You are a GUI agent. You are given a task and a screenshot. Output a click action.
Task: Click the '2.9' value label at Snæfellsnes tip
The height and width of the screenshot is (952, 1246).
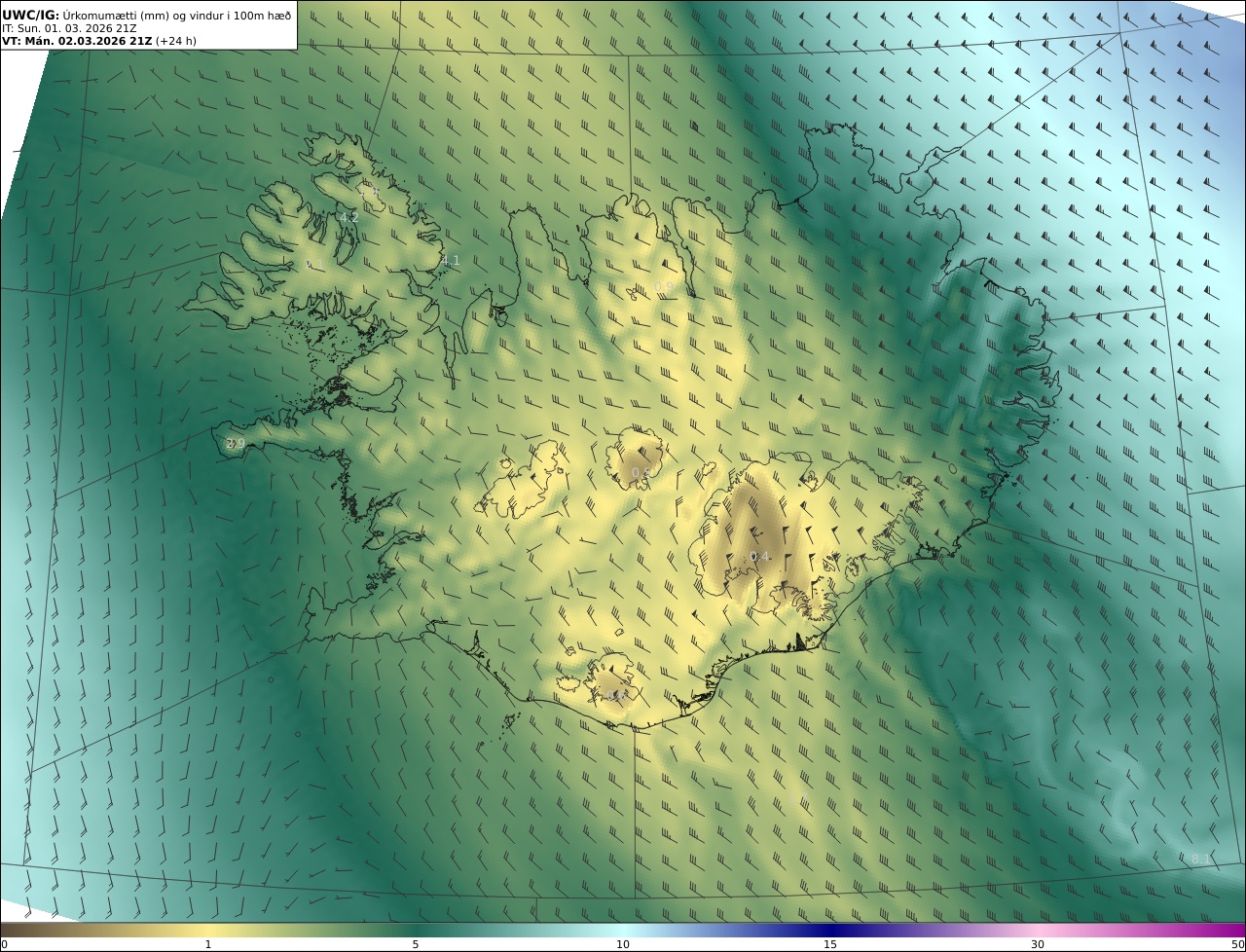tap(236, 443)
